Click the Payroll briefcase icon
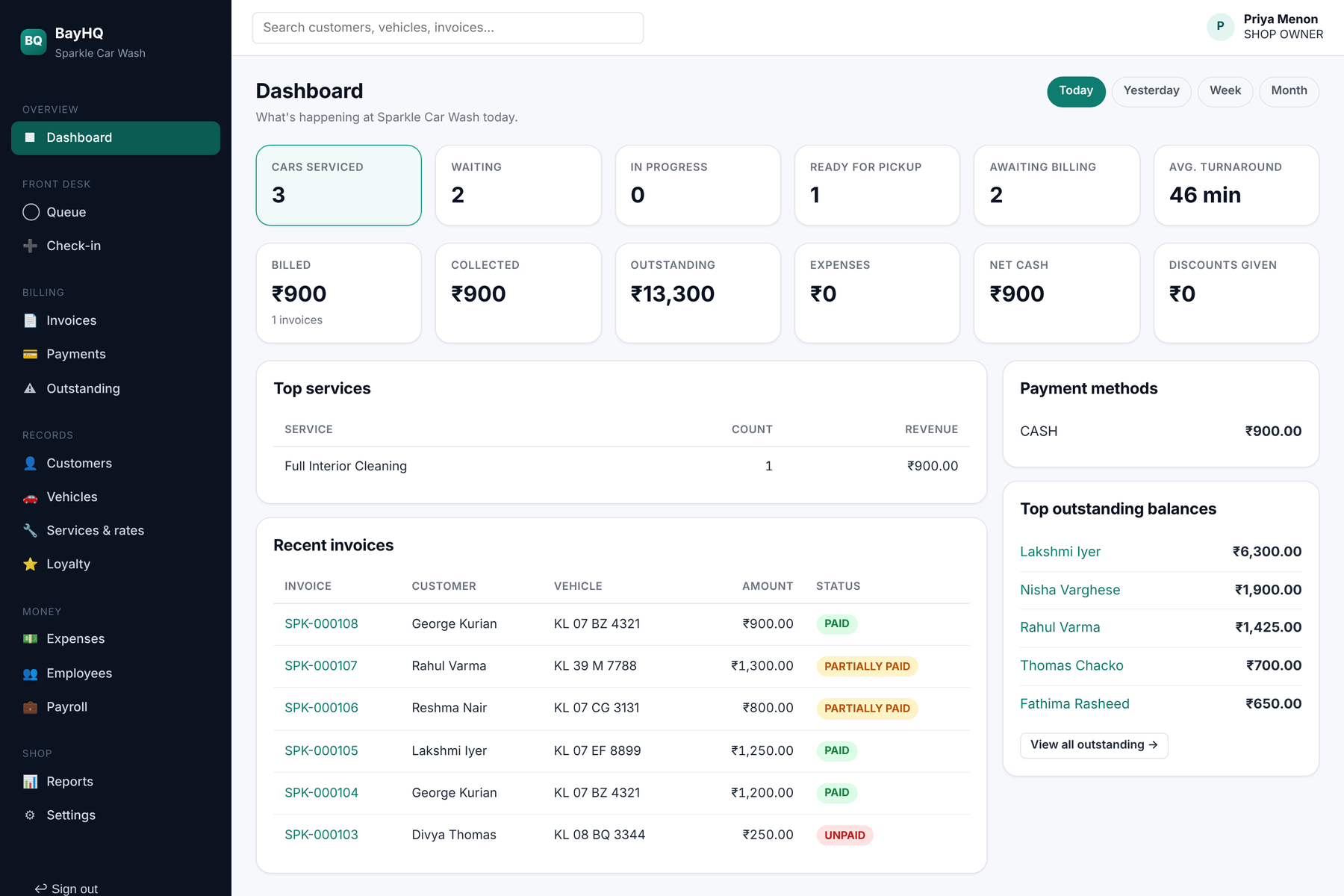1344x896 pixels. click(x=30, y=707)
